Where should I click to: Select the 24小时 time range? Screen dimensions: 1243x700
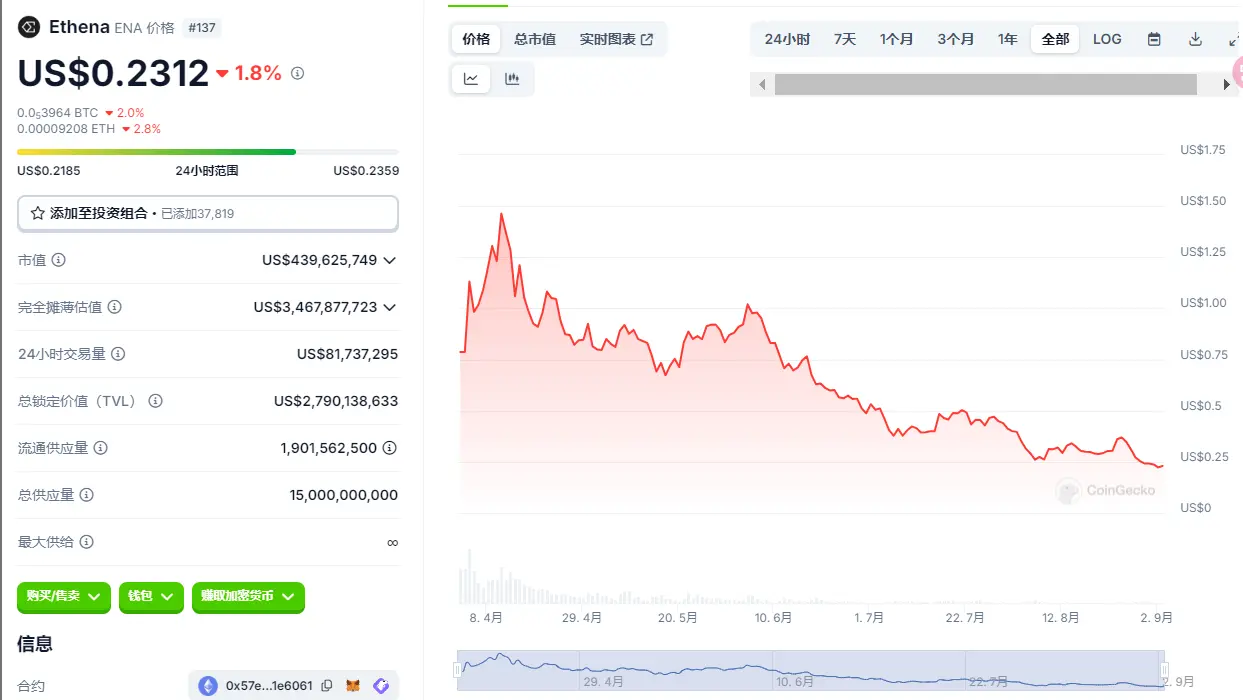(787, 38)
